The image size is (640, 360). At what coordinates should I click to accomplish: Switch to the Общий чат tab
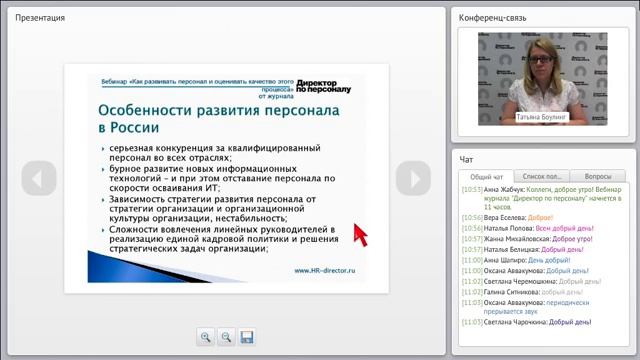tap(486, 177)
